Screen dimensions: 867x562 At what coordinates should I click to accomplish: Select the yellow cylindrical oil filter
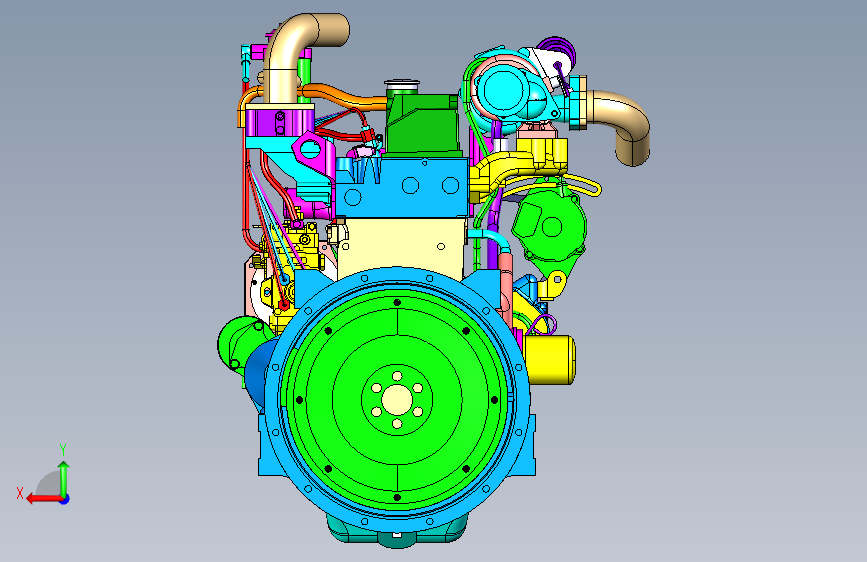click(x=550, y=360)
